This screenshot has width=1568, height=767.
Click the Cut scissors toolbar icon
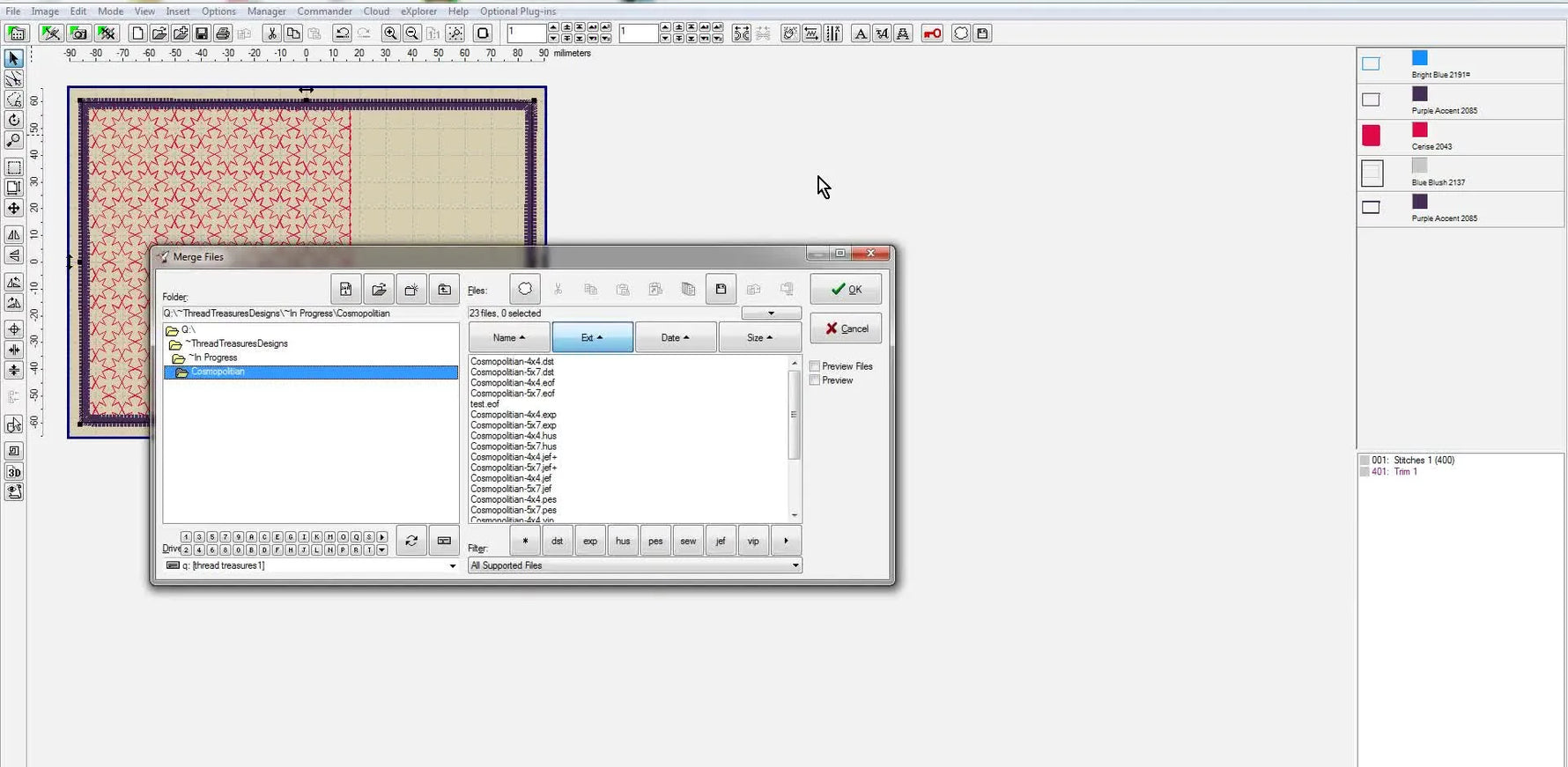[272, 33]
